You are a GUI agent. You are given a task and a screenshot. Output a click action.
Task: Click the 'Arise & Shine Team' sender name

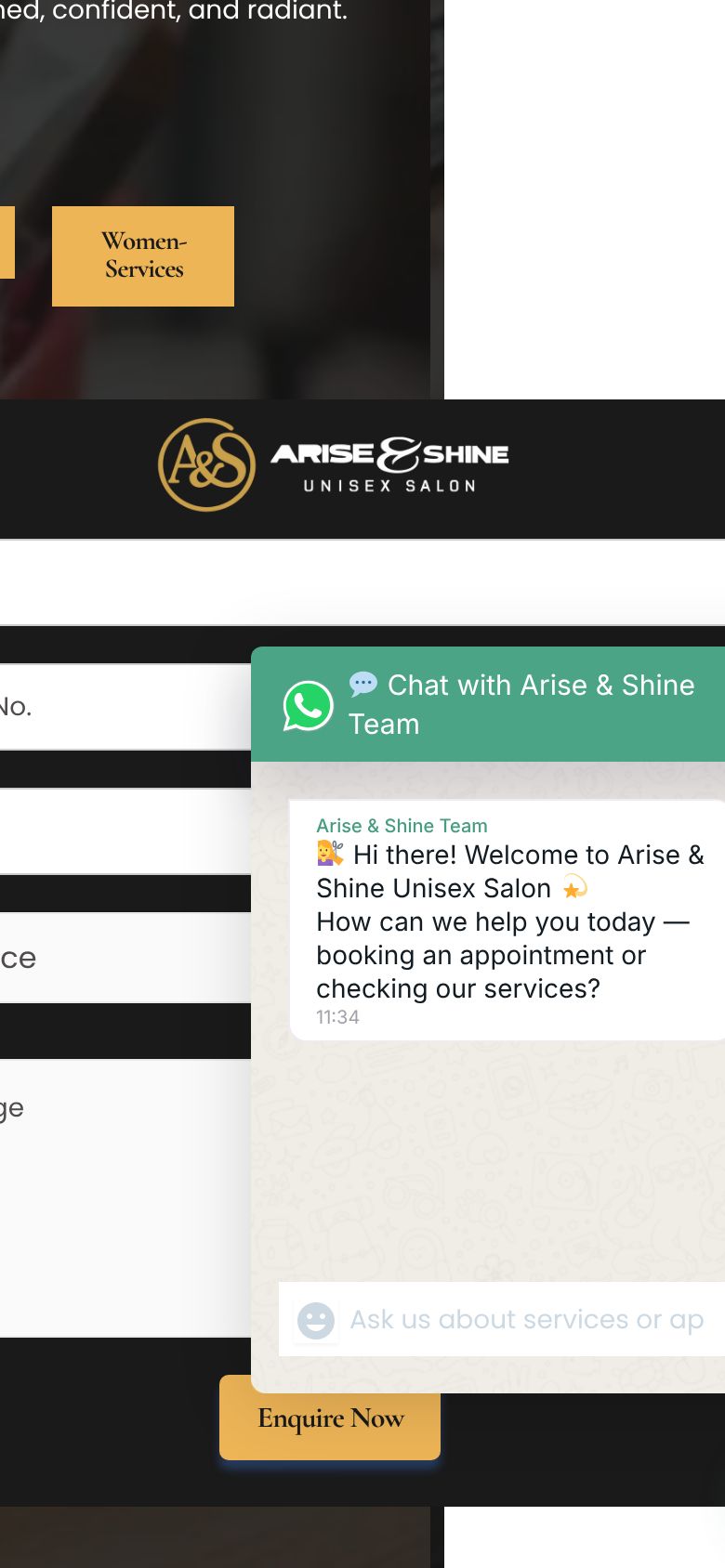[x=402, y=826]
